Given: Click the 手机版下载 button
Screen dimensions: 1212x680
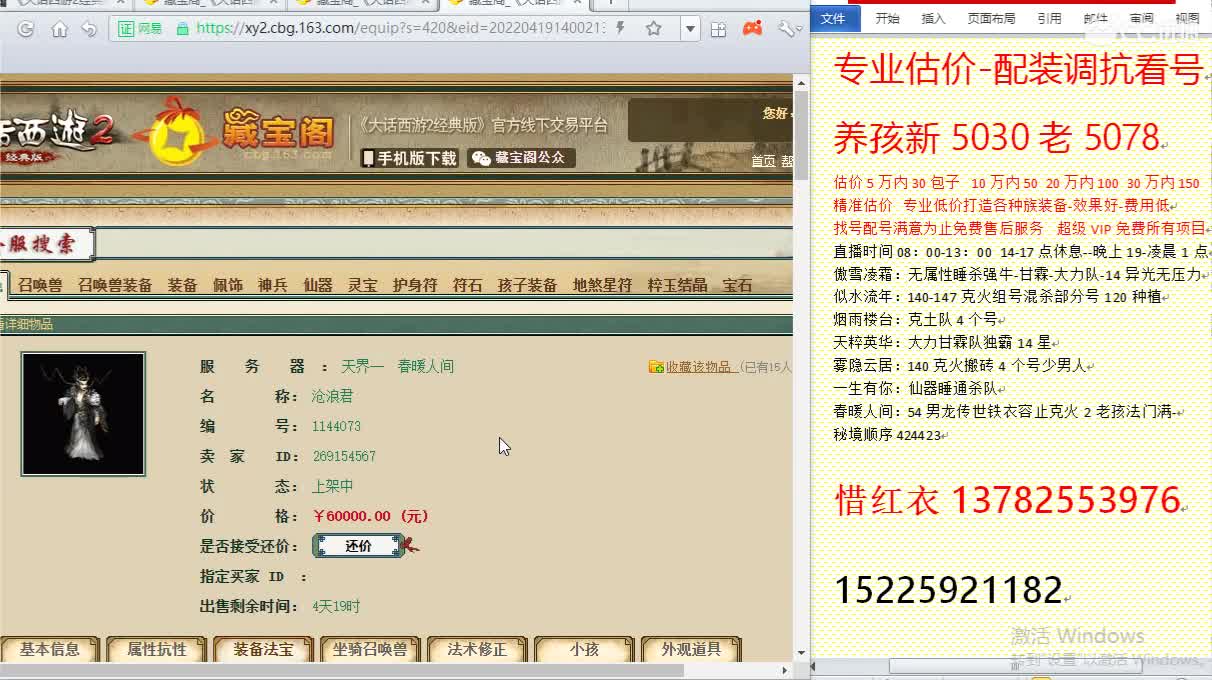Looking at the screenshot, I should point(409,158).
